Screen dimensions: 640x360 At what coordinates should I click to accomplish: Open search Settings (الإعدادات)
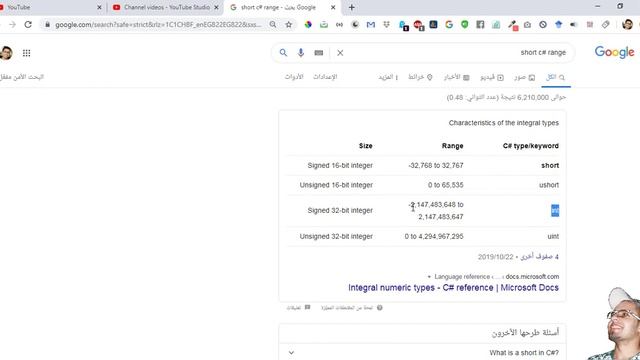(x=325, y=77)
